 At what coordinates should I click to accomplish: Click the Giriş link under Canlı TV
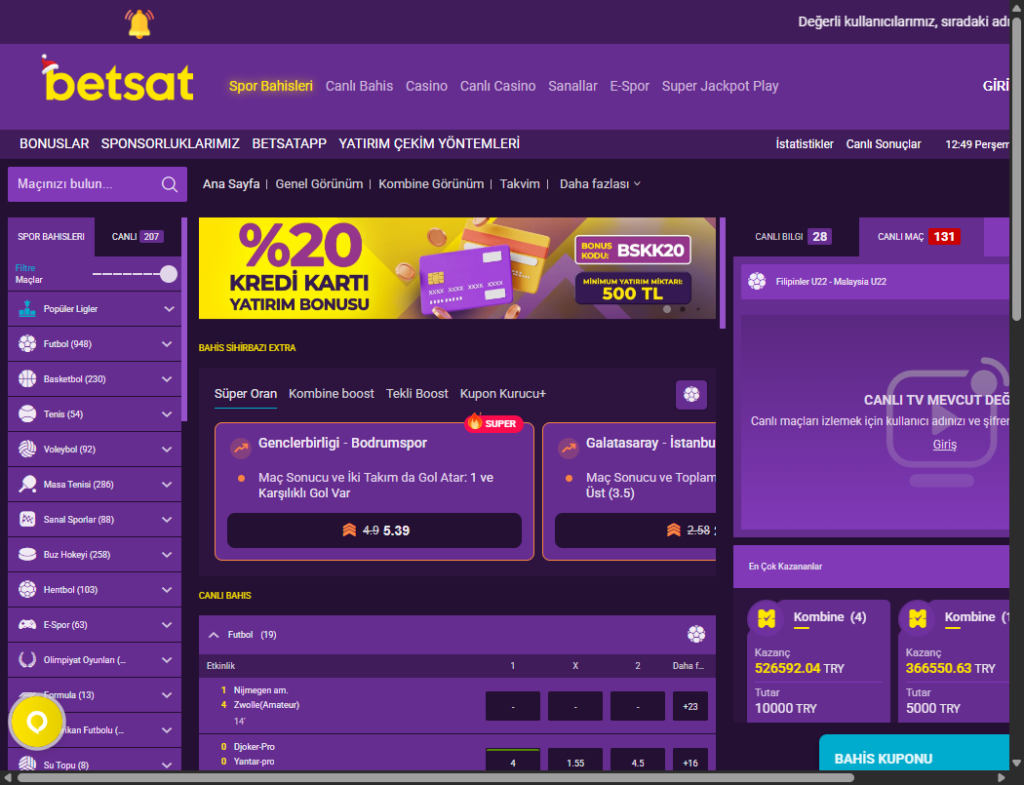[944, 444]
